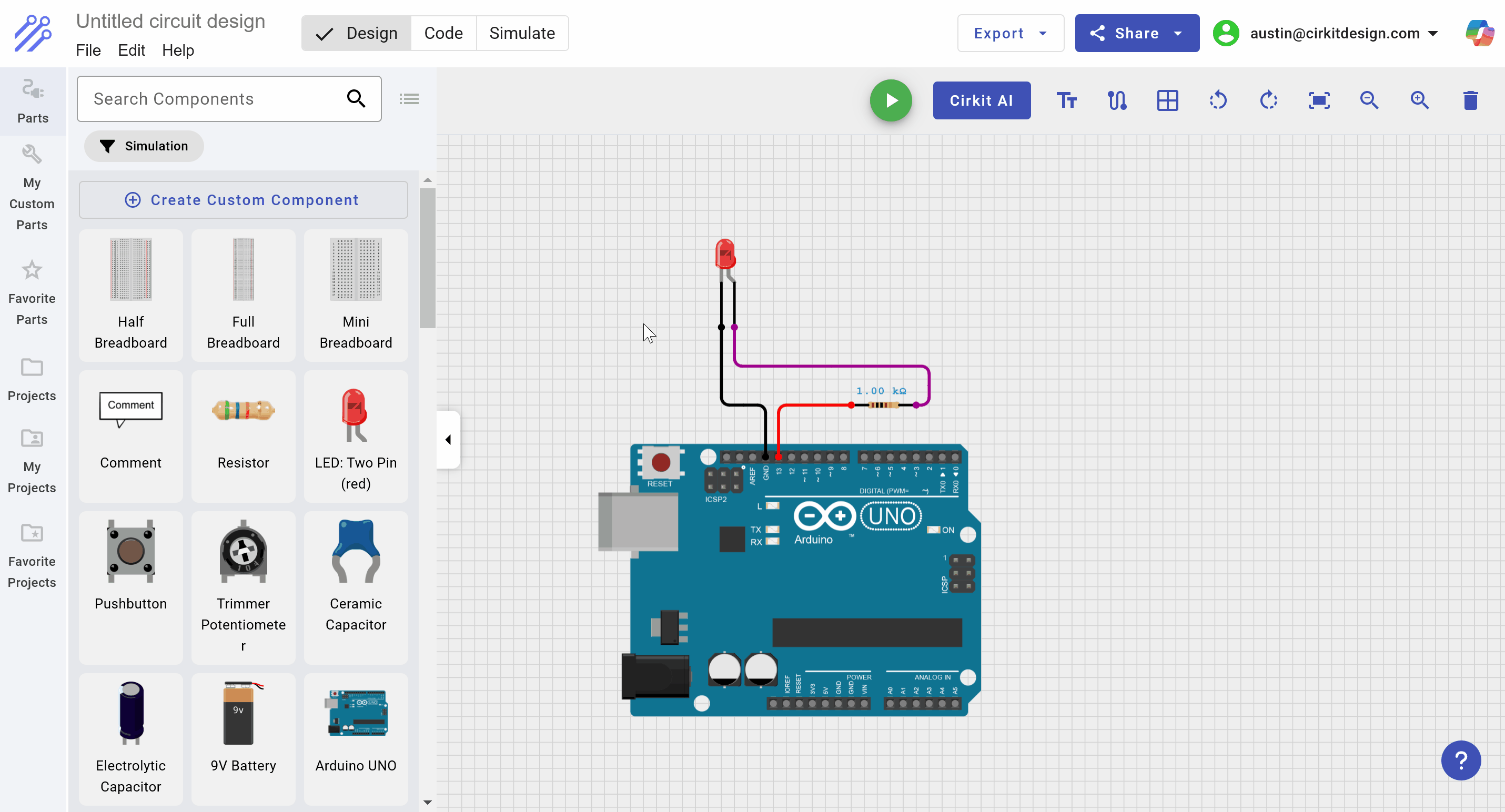Click the search magnifier icon
This screenshot has height=812, width=1505.
coord(356,99)
